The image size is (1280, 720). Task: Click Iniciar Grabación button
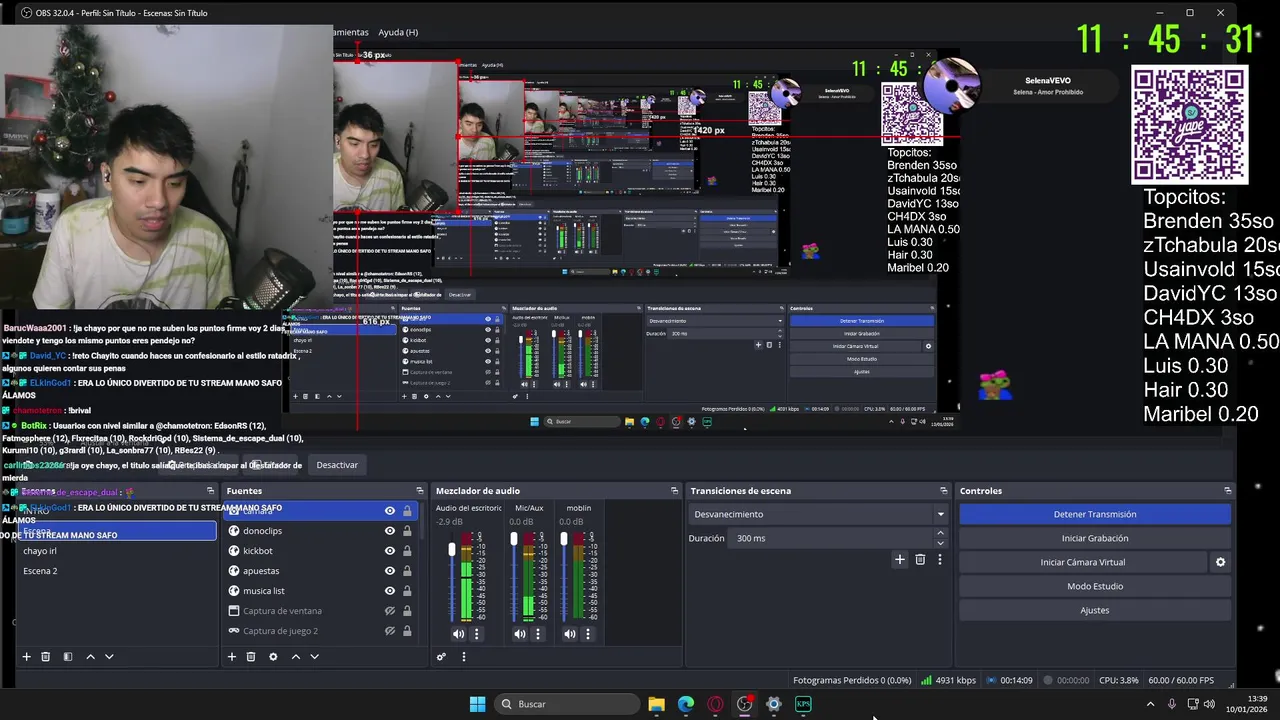[1095, 538]
